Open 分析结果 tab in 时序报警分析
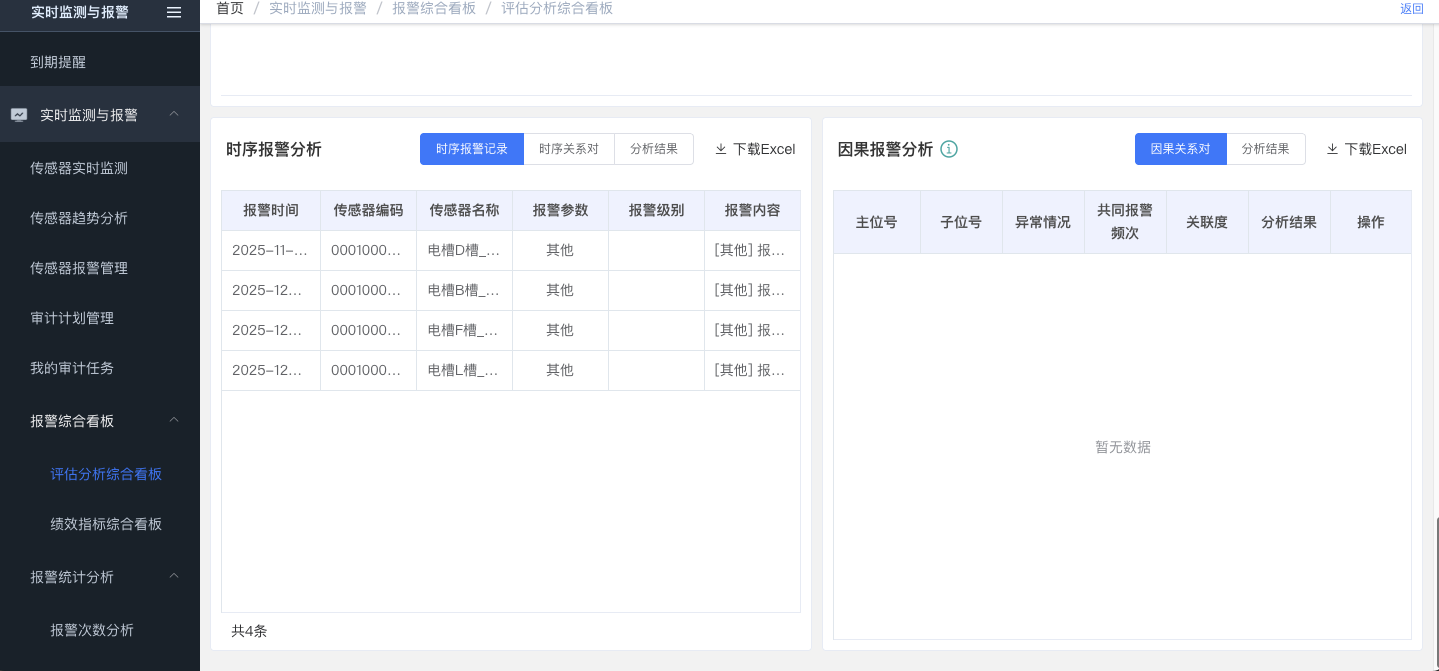 coord(654,149)
